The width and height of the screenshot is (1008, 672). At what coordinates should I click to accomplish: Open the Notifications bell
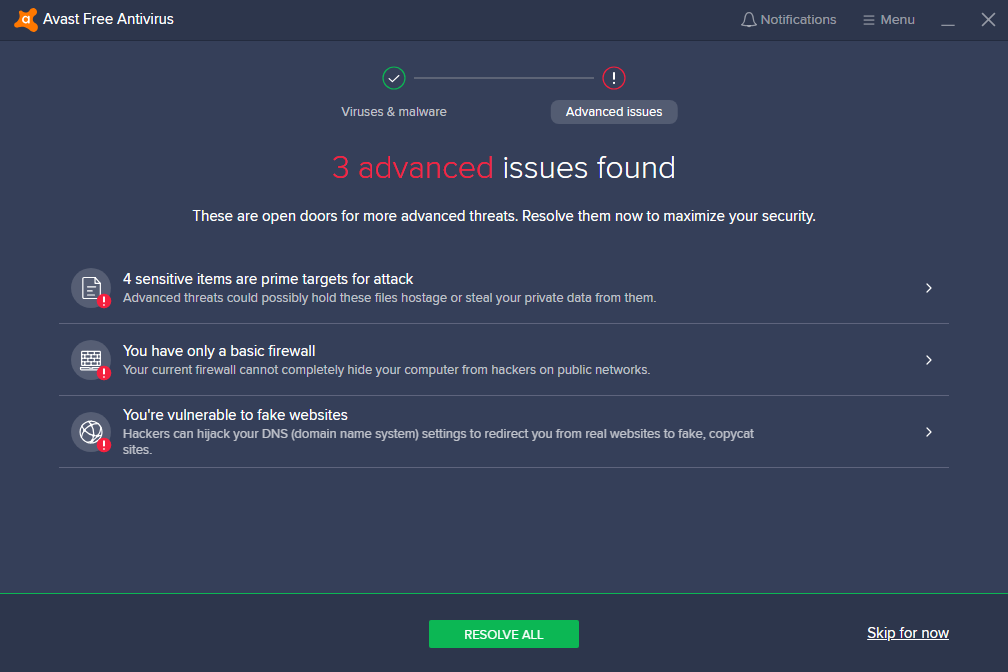coord(788,20)
